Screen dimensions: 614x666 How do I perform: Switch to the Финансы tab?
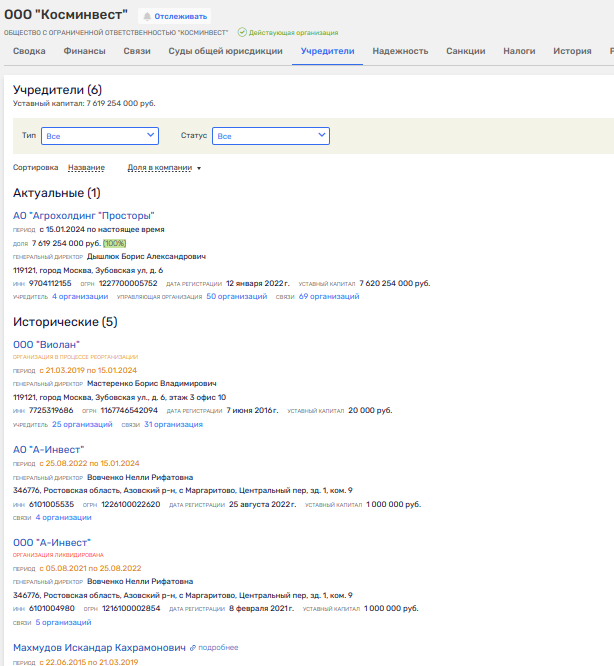pyautogui.click(x=84, y=51)
